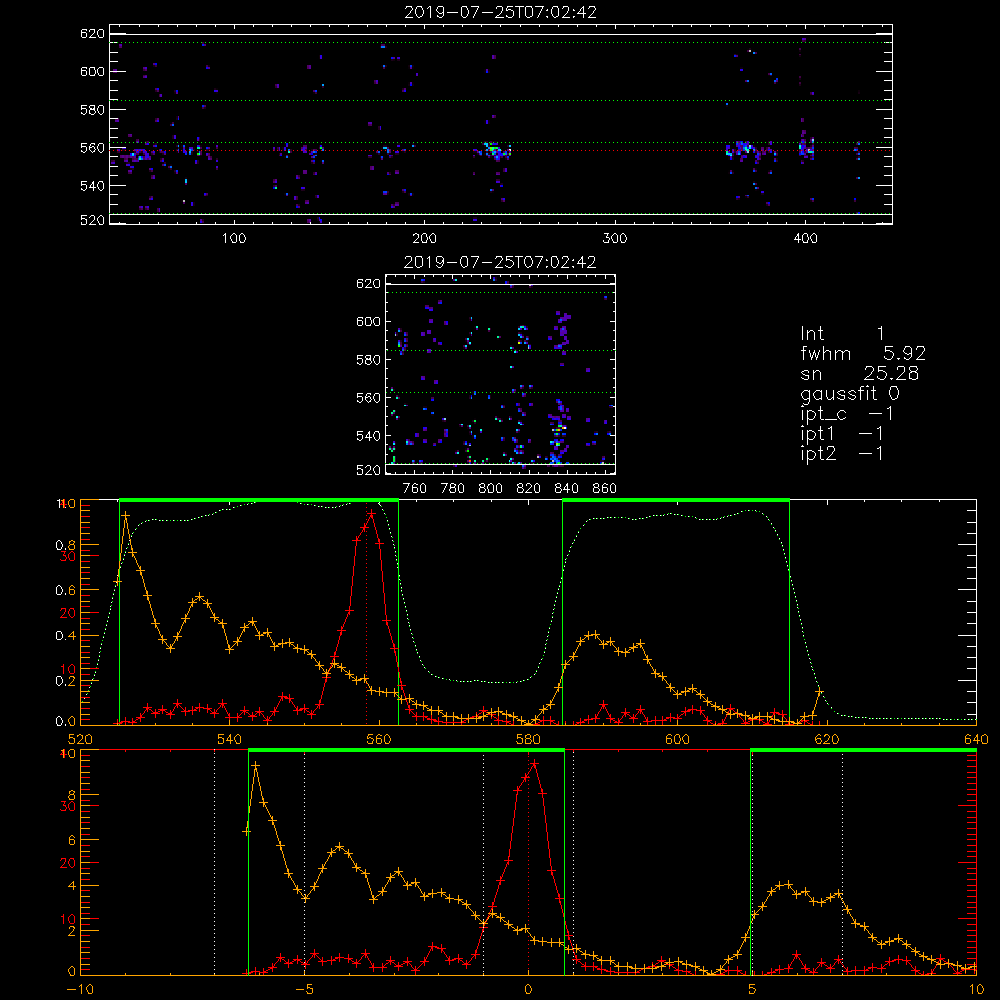Click the 800 x-axis label of middle image
This screenshot has width=1000, height=1000.
[490, 489]
